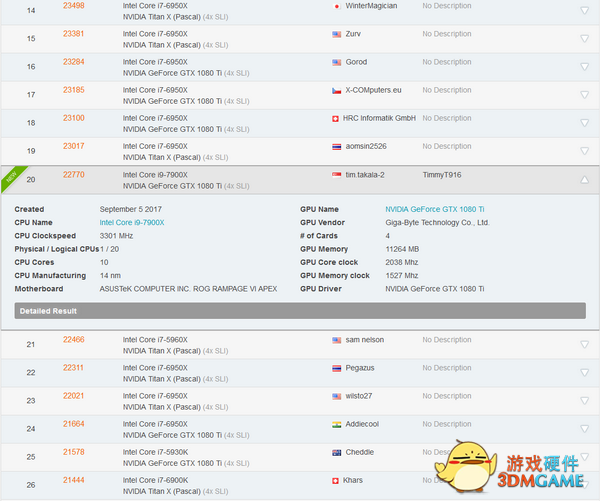The height and width of the screenshot is (501, 600).
Task: Click score 23498
Action: pyautogui.click(x=73, y=6)
